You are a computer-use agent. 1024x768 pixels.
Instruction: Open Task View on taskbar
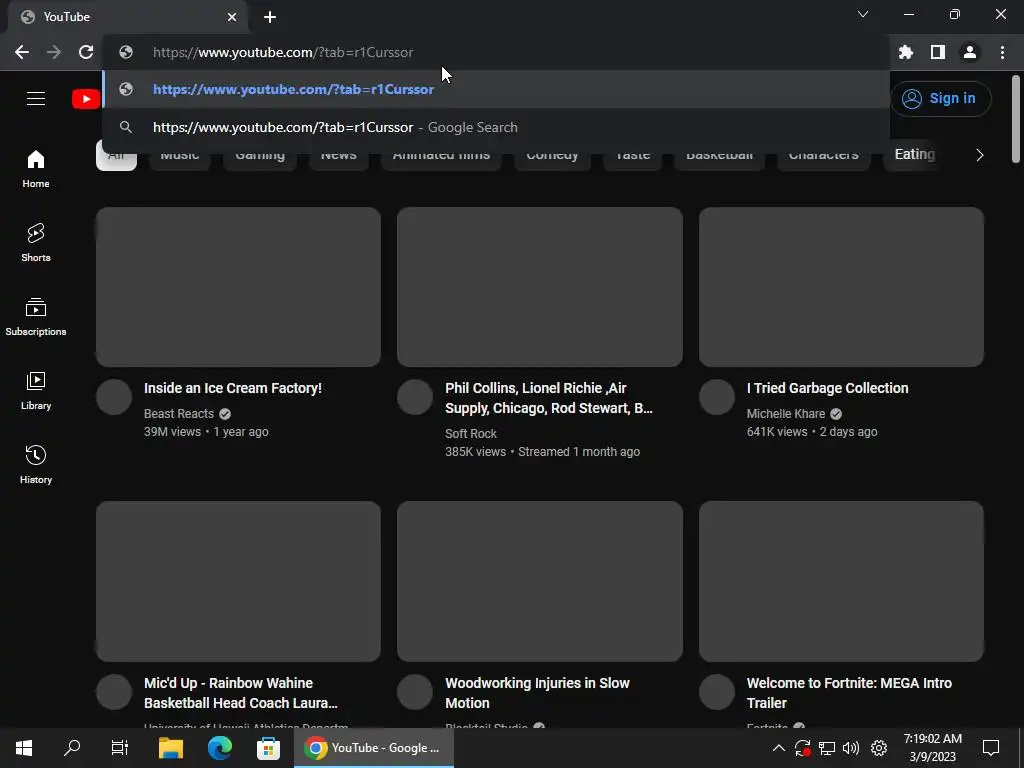[x=120, y=748]
